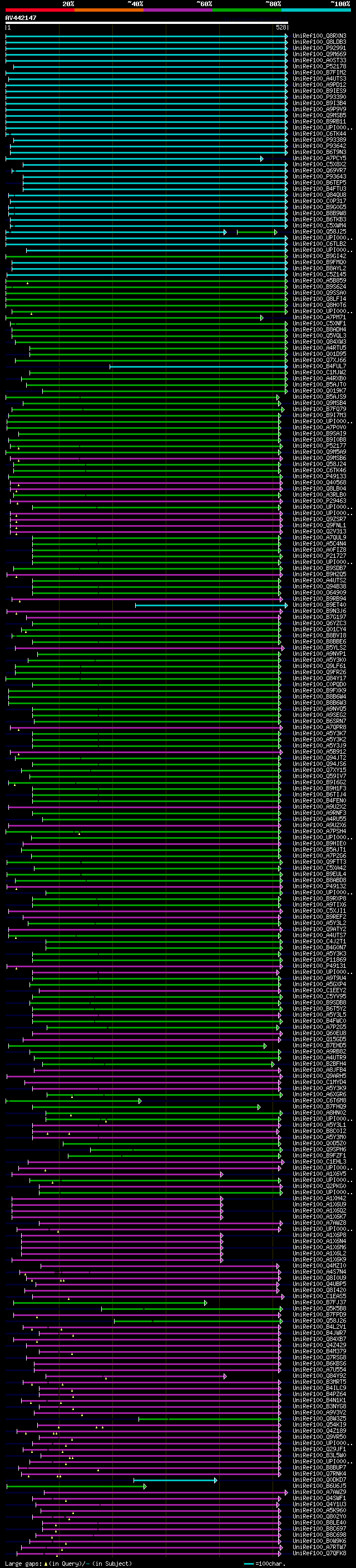Select the UniRef100_P92991 label
Screen dimensions: 356x1568
pyautogui.click(x=319, y=48)
